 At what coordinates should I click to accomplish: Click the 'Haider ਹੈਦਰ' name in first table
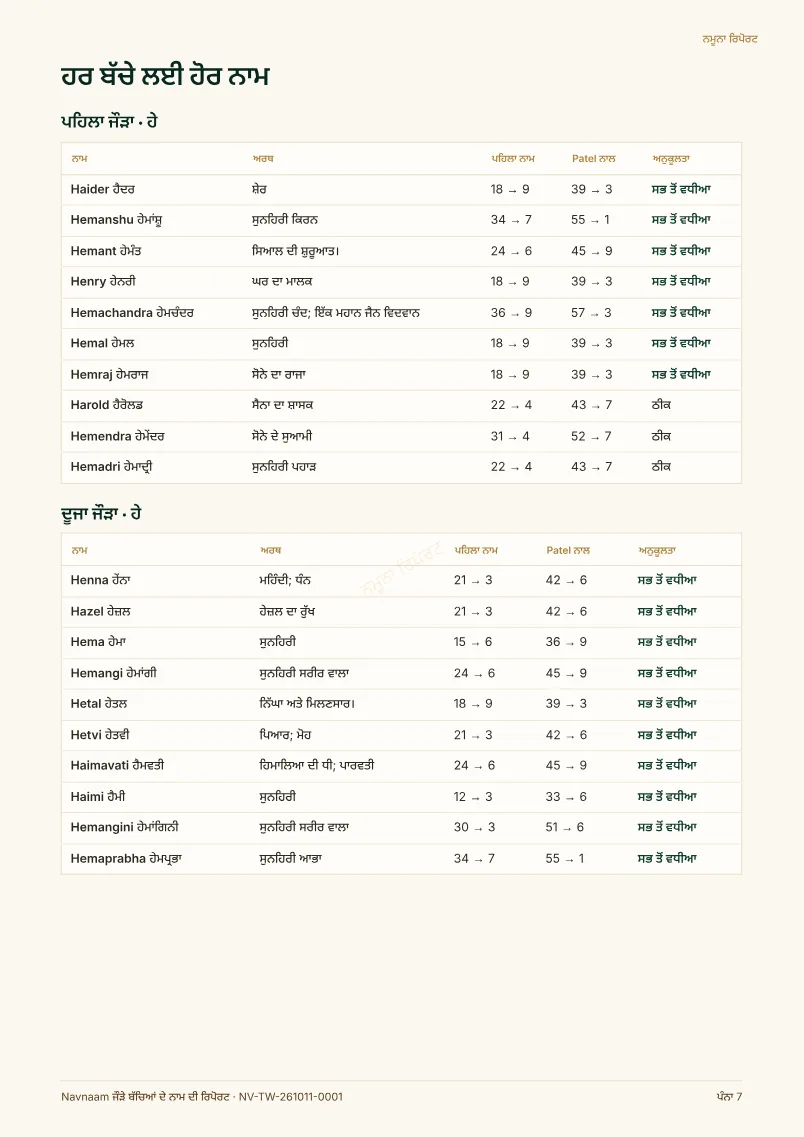pos(102,189)
